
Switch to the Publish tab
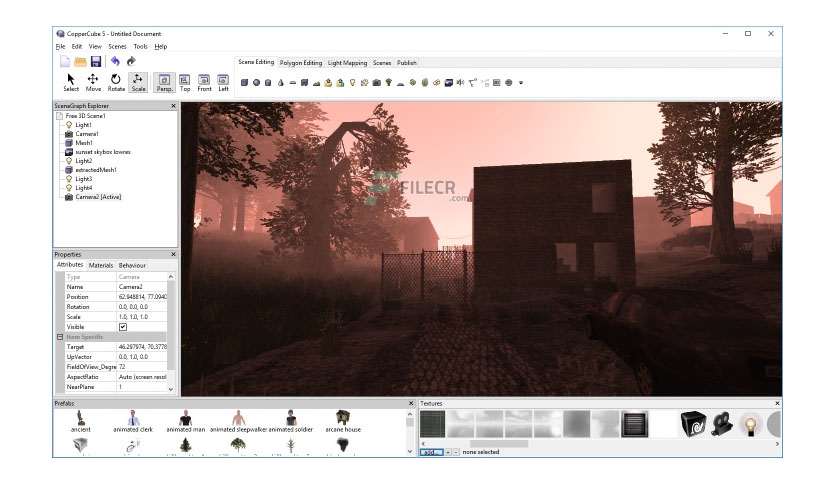(406, 63)
